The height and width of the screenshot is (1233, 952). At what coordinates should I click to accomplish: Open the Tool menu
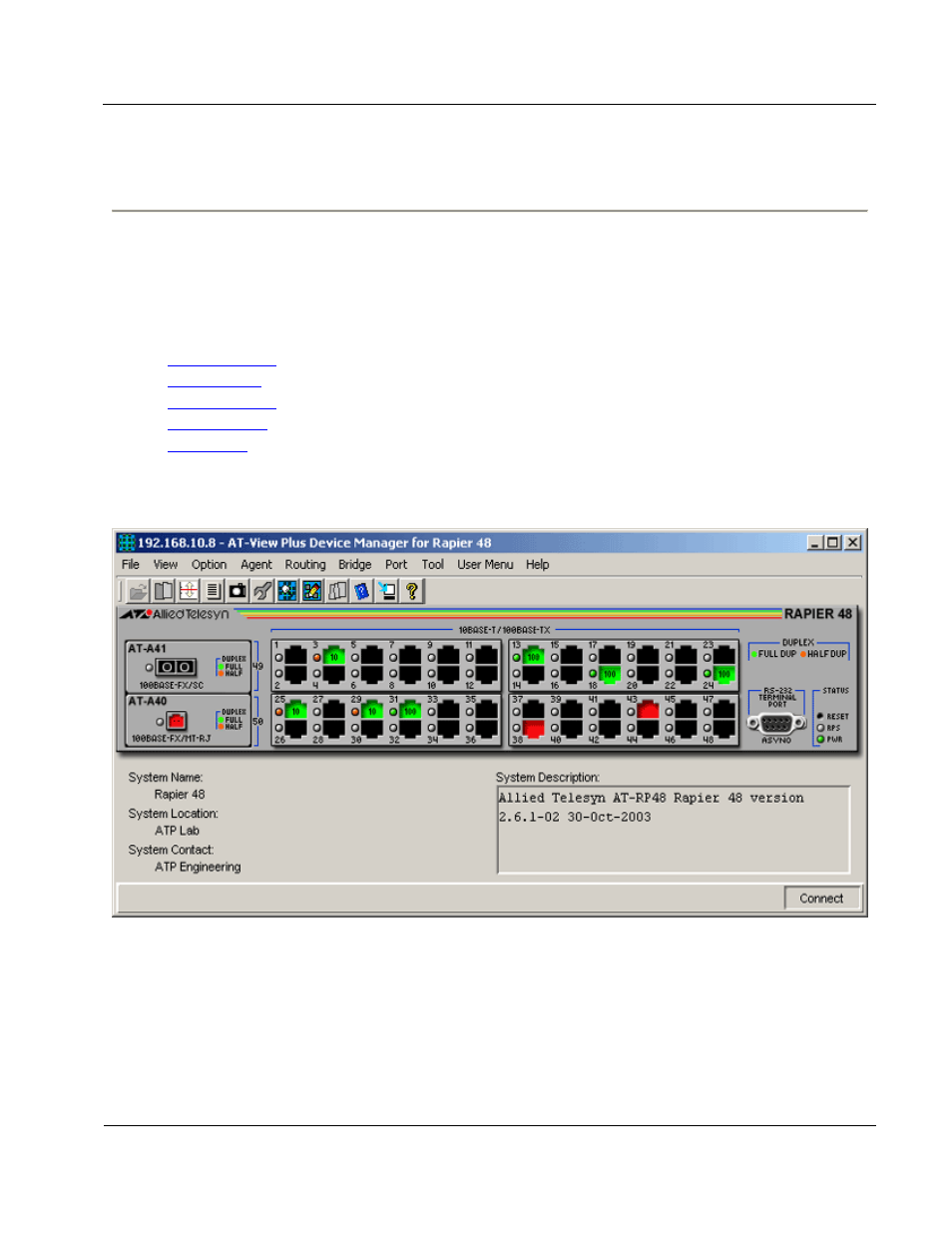coord(433,564)
